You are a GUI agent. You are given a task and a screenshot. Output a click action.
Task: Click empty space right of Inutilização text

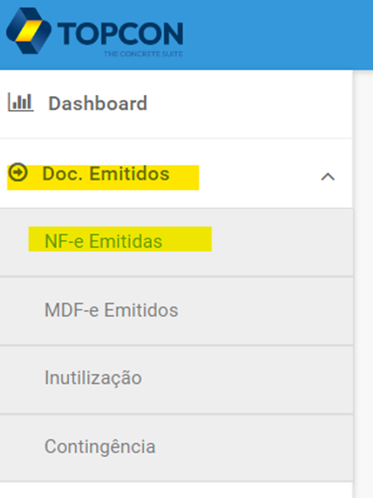247,379
